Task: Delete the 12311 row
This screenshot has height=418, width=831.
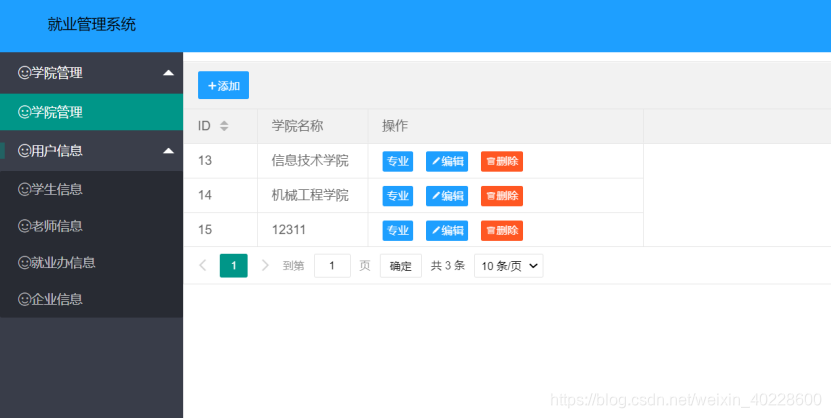Action: [502, 230]
